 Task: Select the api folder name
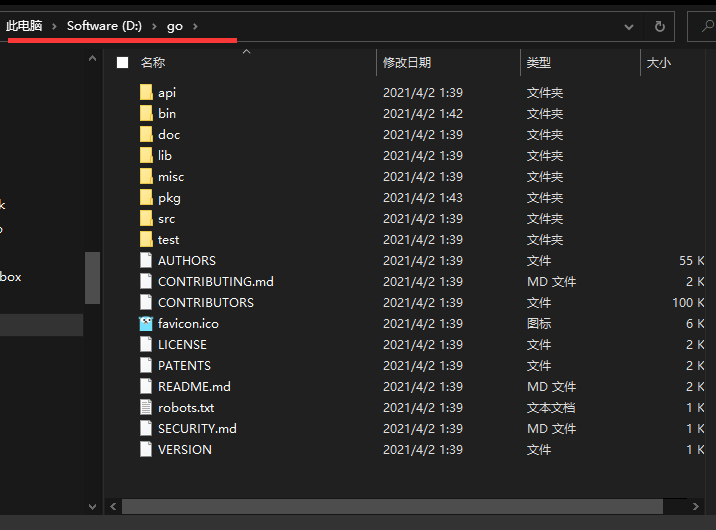pos(167,93)
